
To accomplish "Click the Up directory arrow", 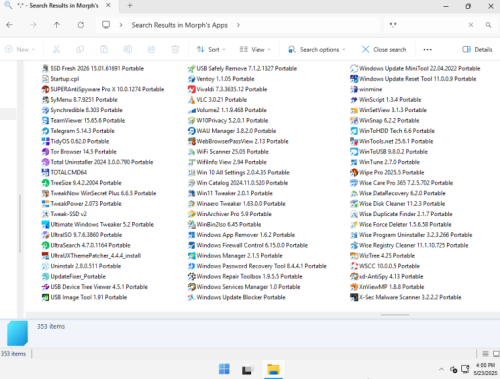I will click(57, 25).
